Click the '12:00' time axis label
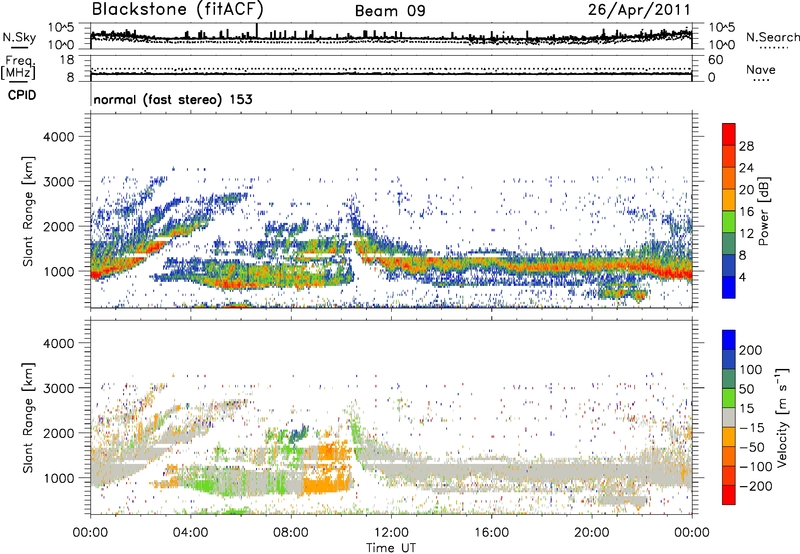800x554 pixels. (x=391, y=533)
